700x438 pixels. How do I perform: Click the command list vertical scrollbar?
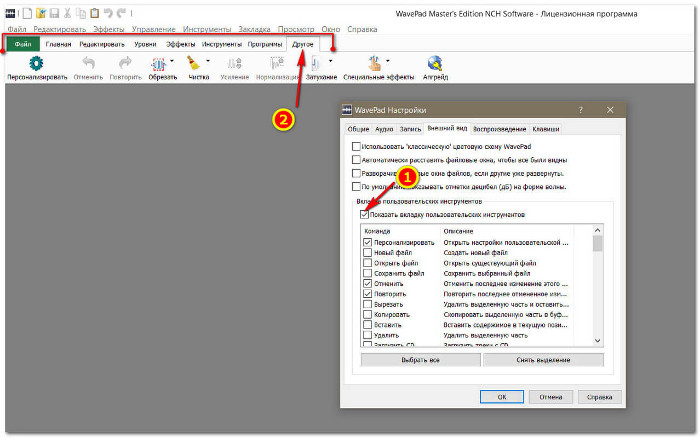pos(597,290)
